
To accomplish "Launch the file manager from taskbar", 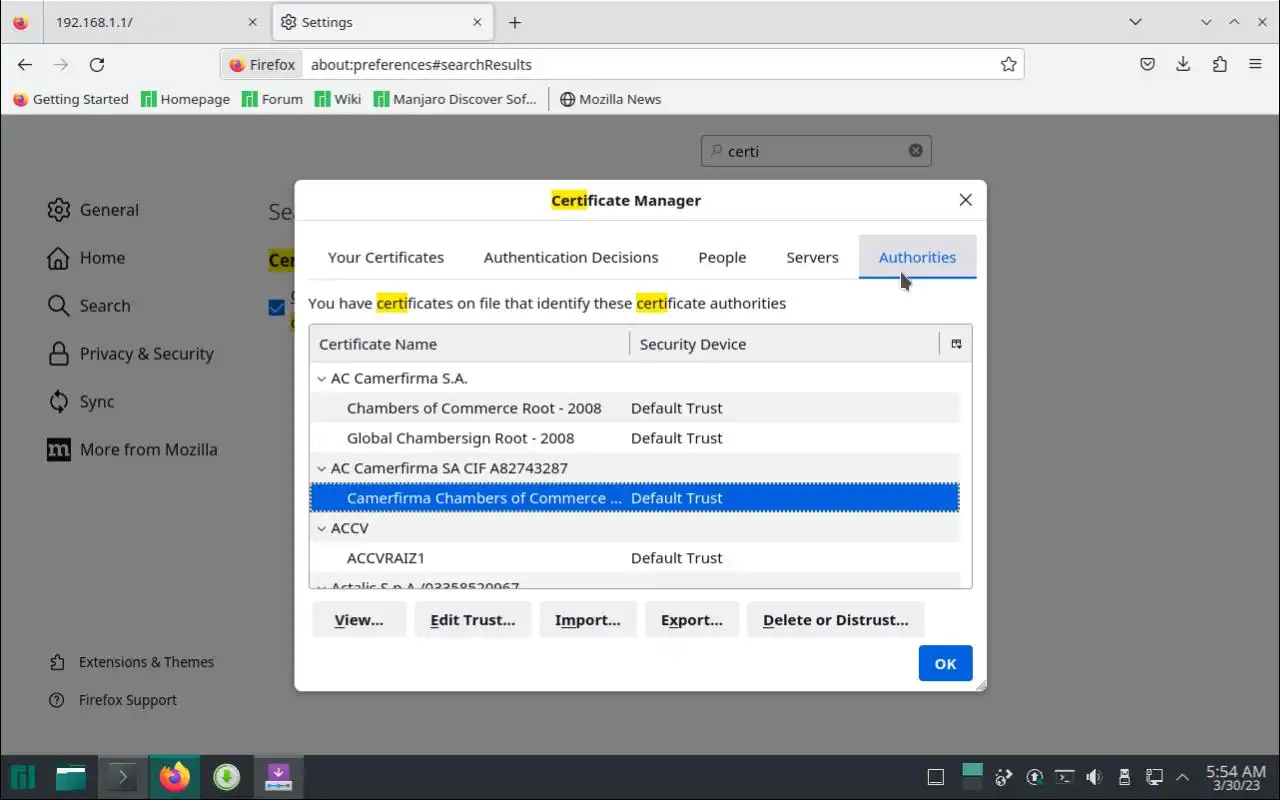I will click(x=70, y=777).
